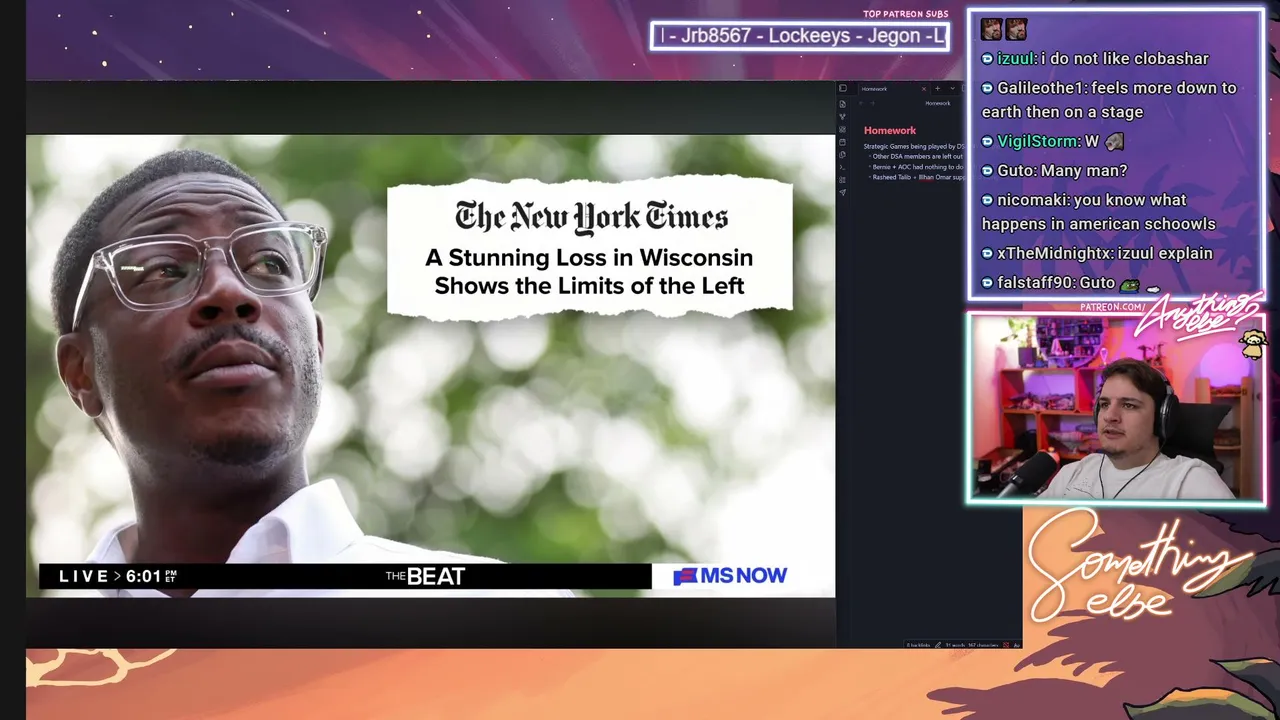The height and width of the screenshot is (720, 1280).
Task: Open the canvas icon in Obsidian ribbon
Action: pyautogui.click(x=843, y=129)
